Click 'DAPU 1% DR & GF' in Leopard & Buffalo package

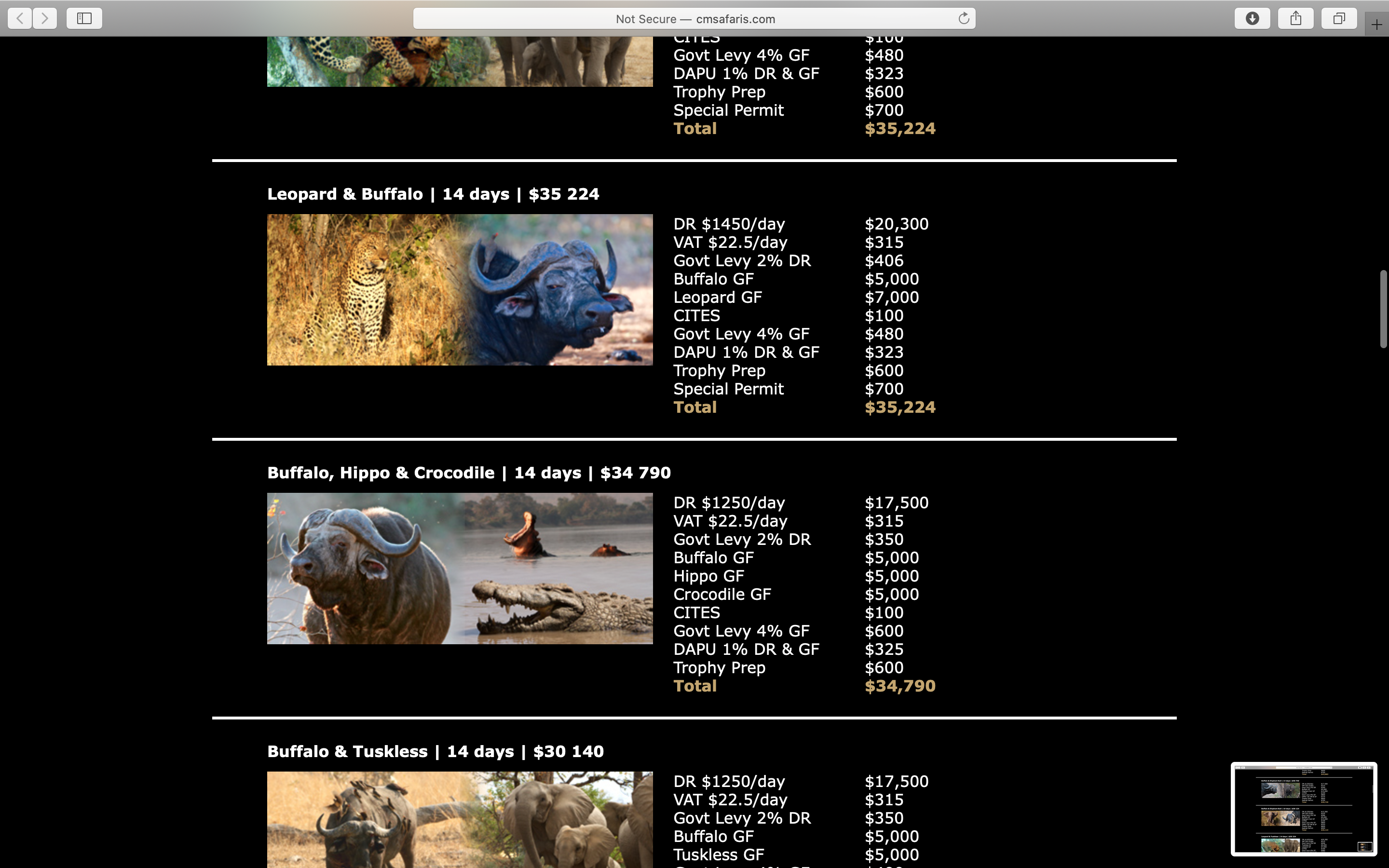coord(746,353)
